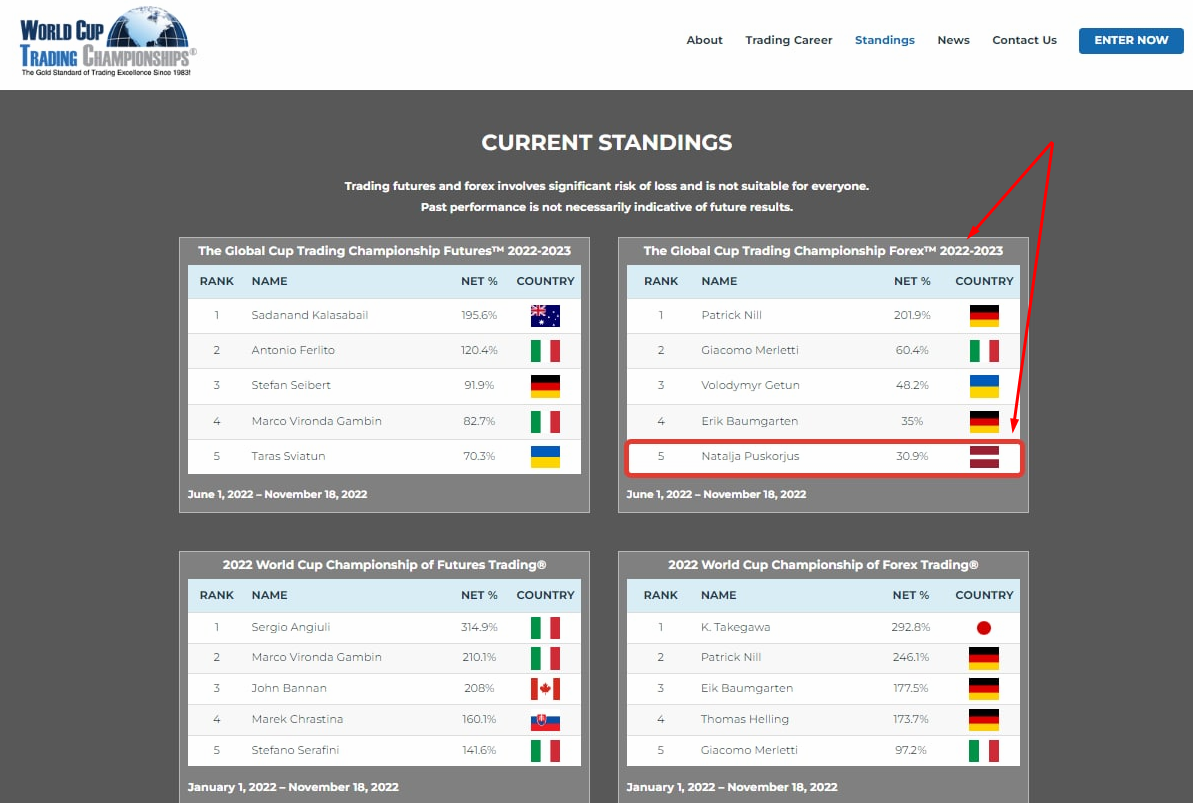Select the name Stefan Seibert

(291, 385)
